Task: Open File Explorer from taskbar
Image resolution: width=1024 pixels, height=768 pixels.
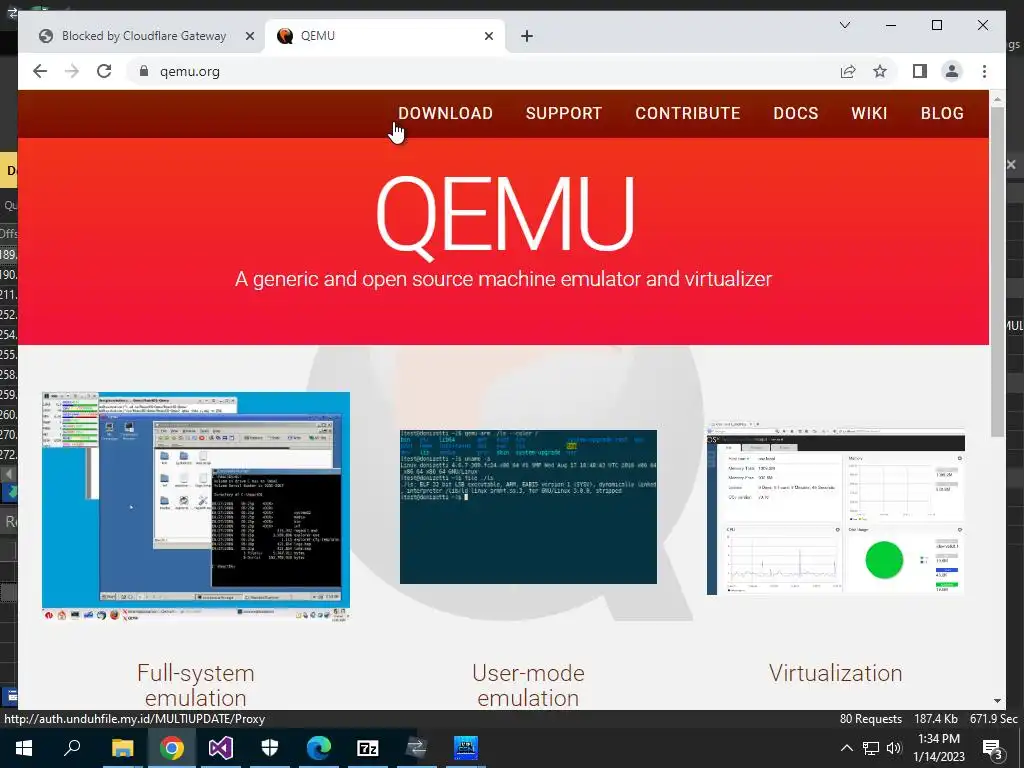Action: [122, 748]
